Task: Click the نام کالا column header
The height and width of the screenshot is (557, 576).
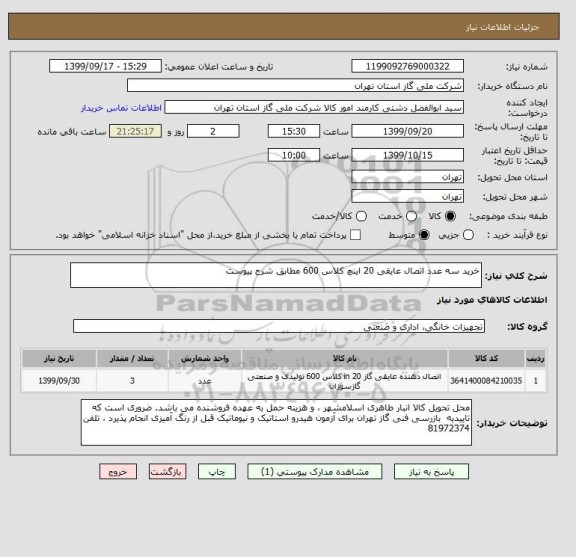Action: tap(345, 358)
